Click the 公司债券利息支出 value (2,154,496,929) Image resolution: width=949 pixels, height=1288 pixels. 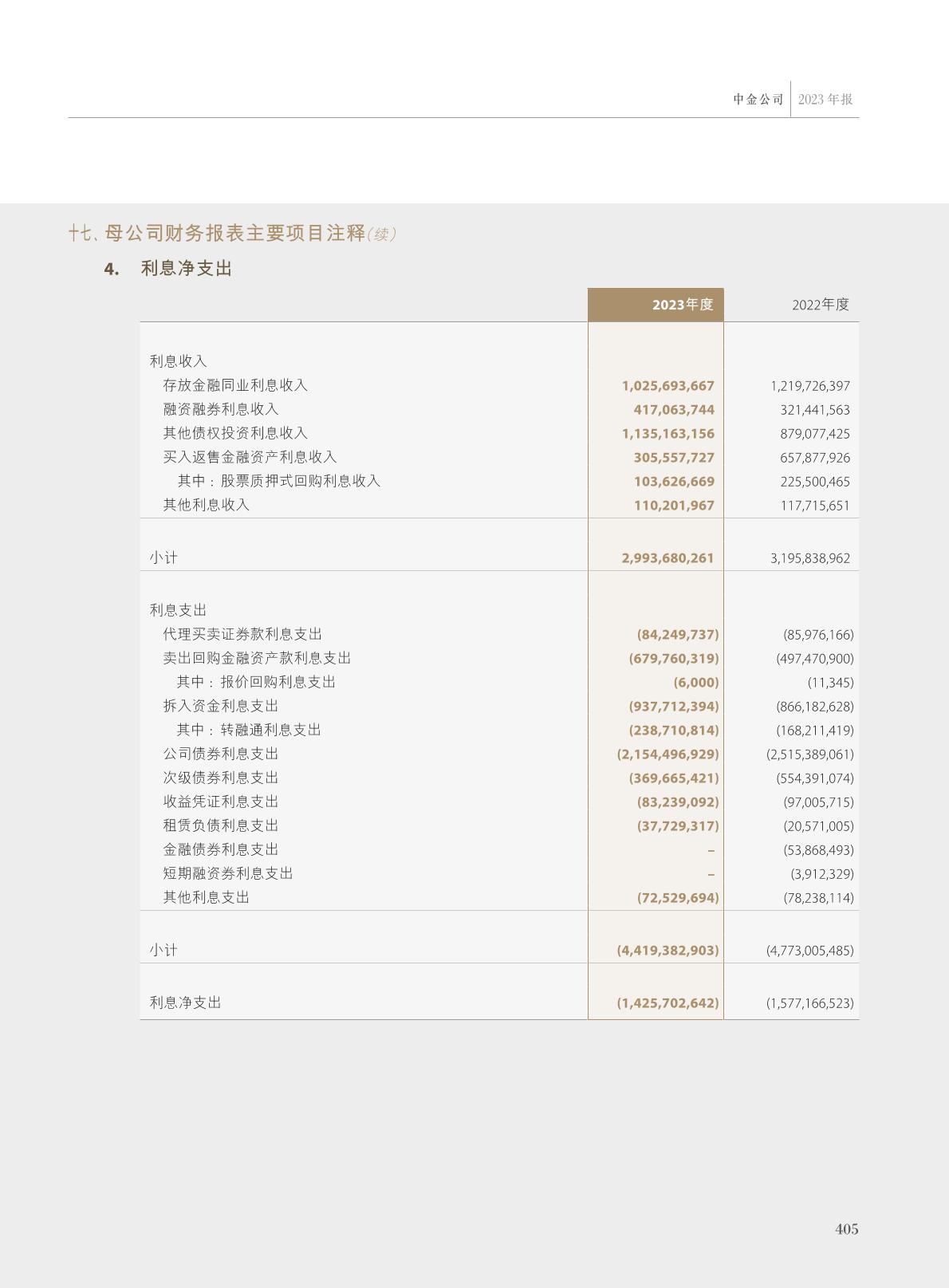coord(667,754)
